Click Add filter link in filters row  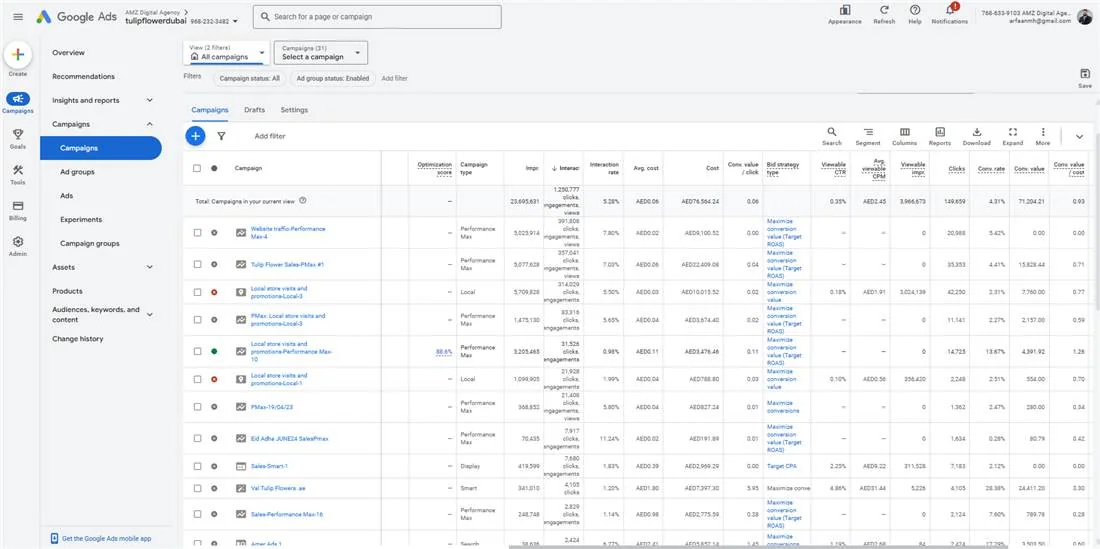[394, 79]
